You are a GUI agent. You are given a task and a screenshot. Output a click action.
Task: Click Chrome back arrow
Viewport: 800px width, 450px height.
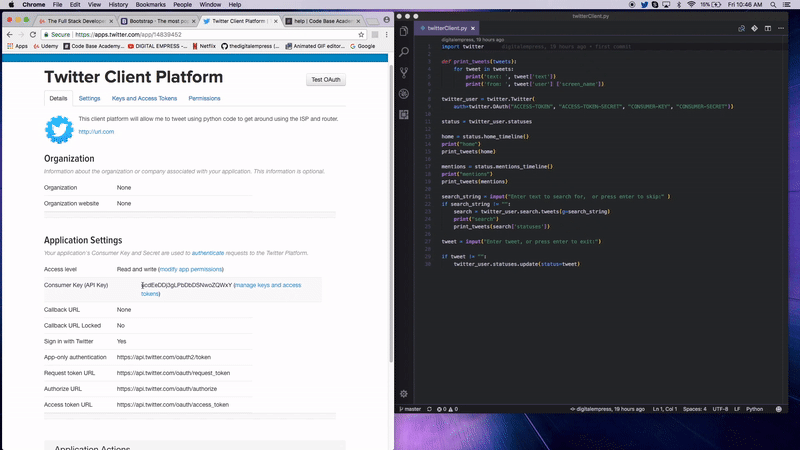pyautogui.click(x=10, y=35)
